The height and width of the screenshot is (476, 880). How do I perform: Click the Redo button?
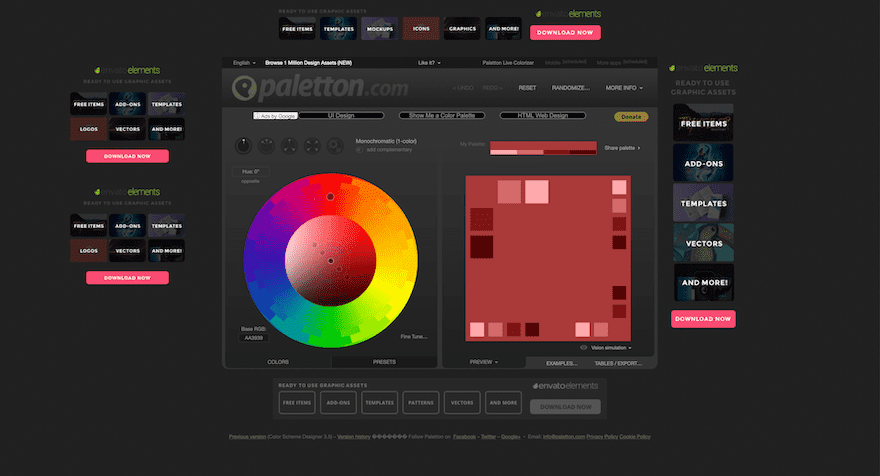click(x=492, y=88)
